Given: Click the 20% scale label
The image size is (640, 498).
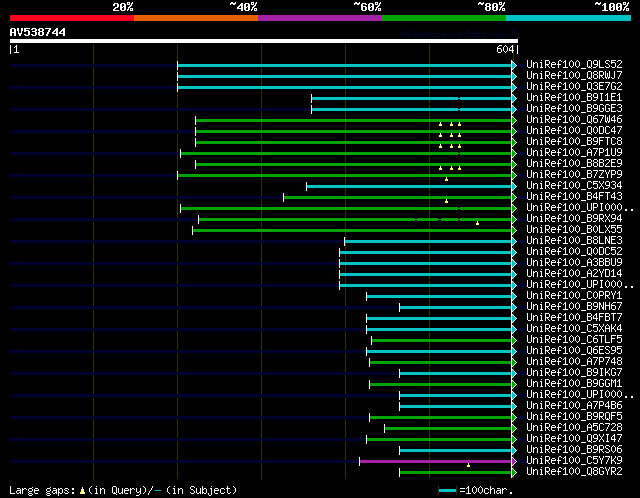Looking at the screenshot, I should 123,7.
